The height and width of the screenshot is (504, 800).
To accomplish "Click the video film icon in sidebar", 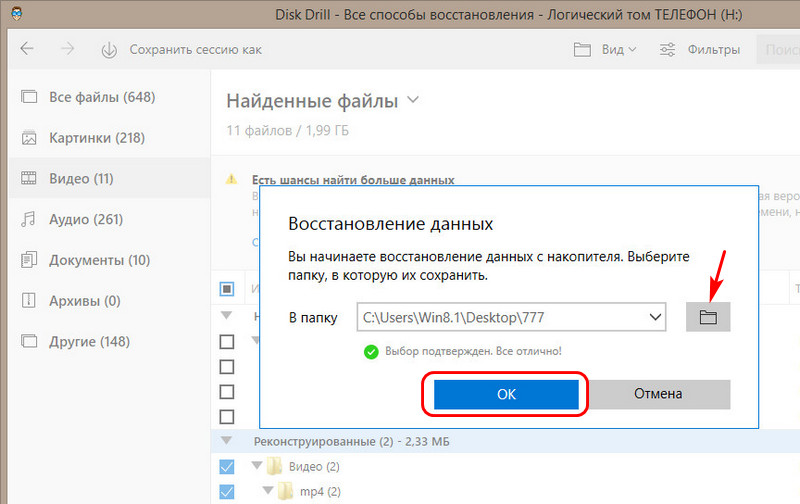I will (29, 178).
